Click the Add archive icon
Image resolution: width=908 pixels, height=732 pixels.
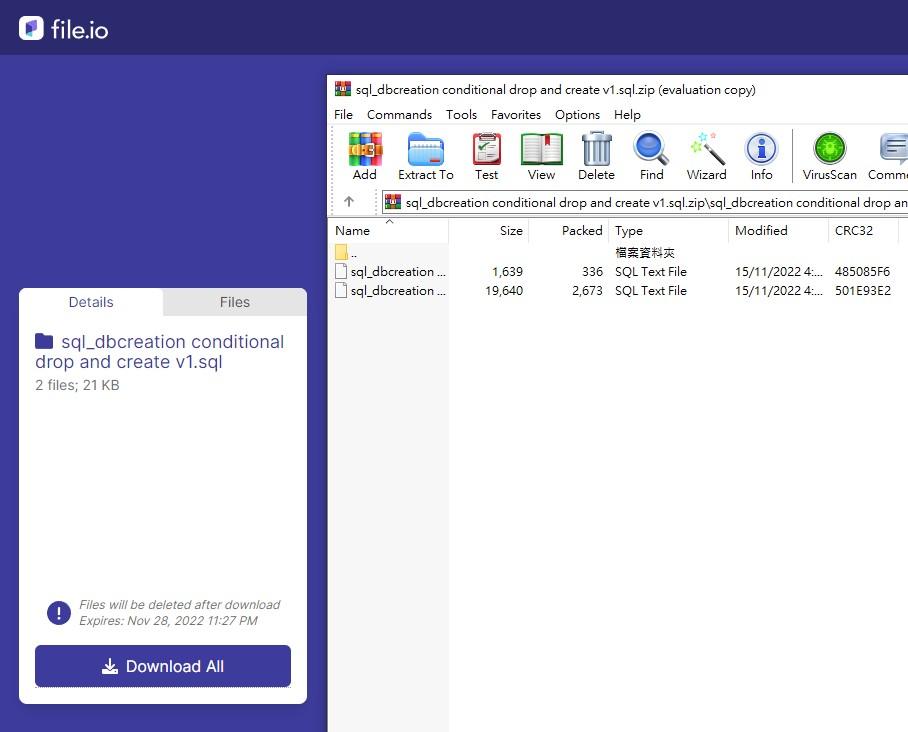click(364, 150)
